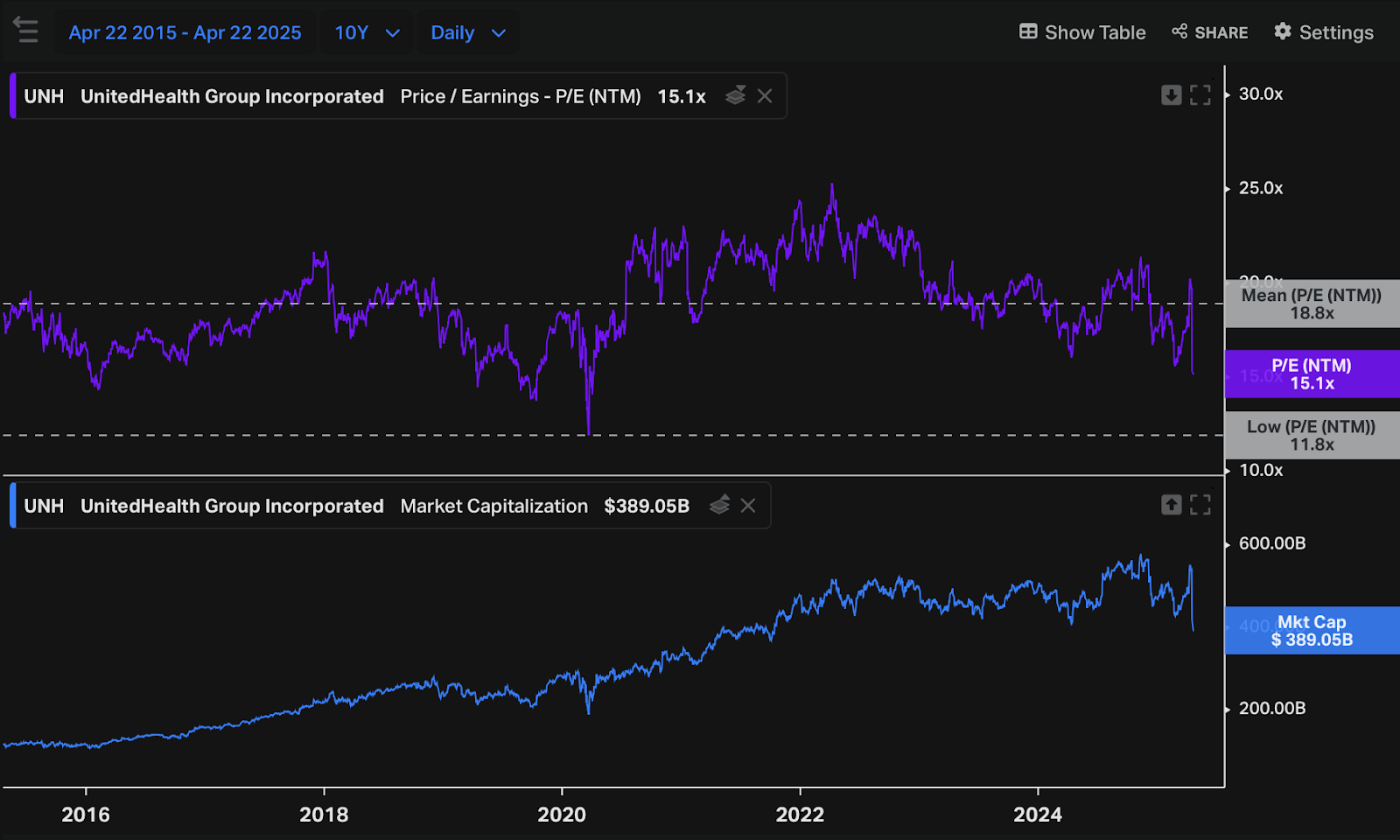This screenshot has height=840, width=1400.
Task: Click the SHARE button
Action: (1209, 32)
